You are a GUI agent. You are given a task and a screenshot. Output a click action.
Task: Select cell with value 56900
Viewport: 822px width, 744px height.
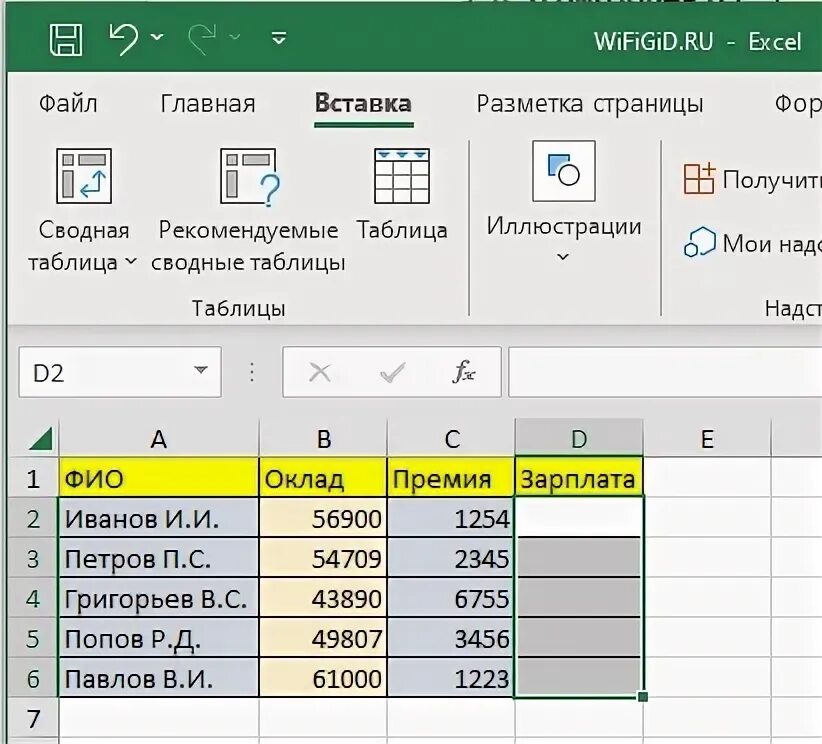(323, 518)
